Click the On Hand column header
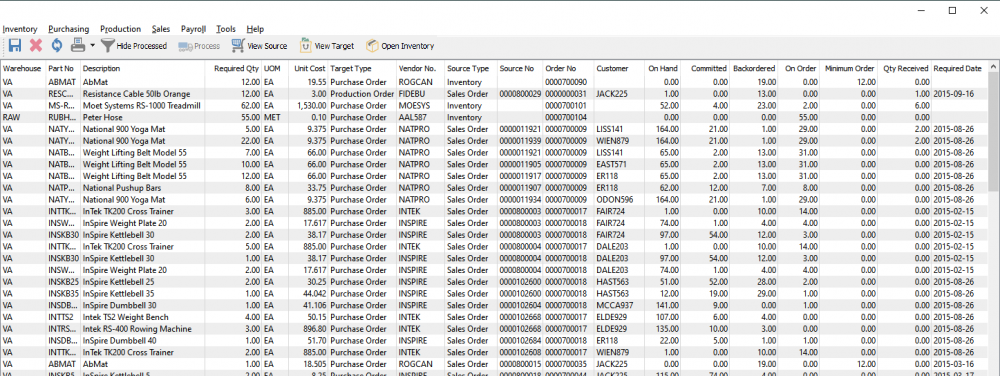Screen dimensions: 1000x376 pos(663,68)
